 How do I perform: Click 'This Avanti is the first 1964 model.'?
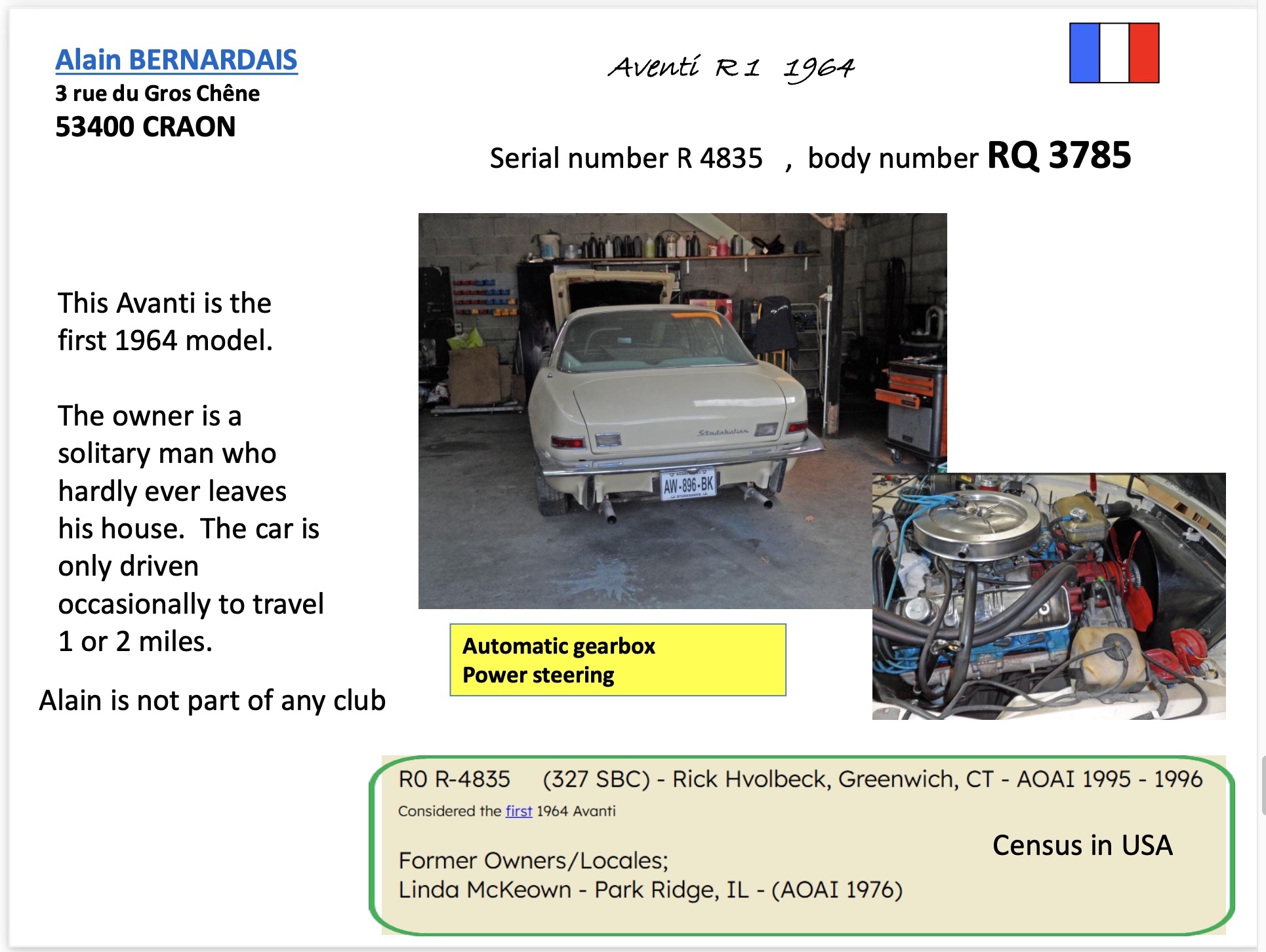[x=165, y=322]
